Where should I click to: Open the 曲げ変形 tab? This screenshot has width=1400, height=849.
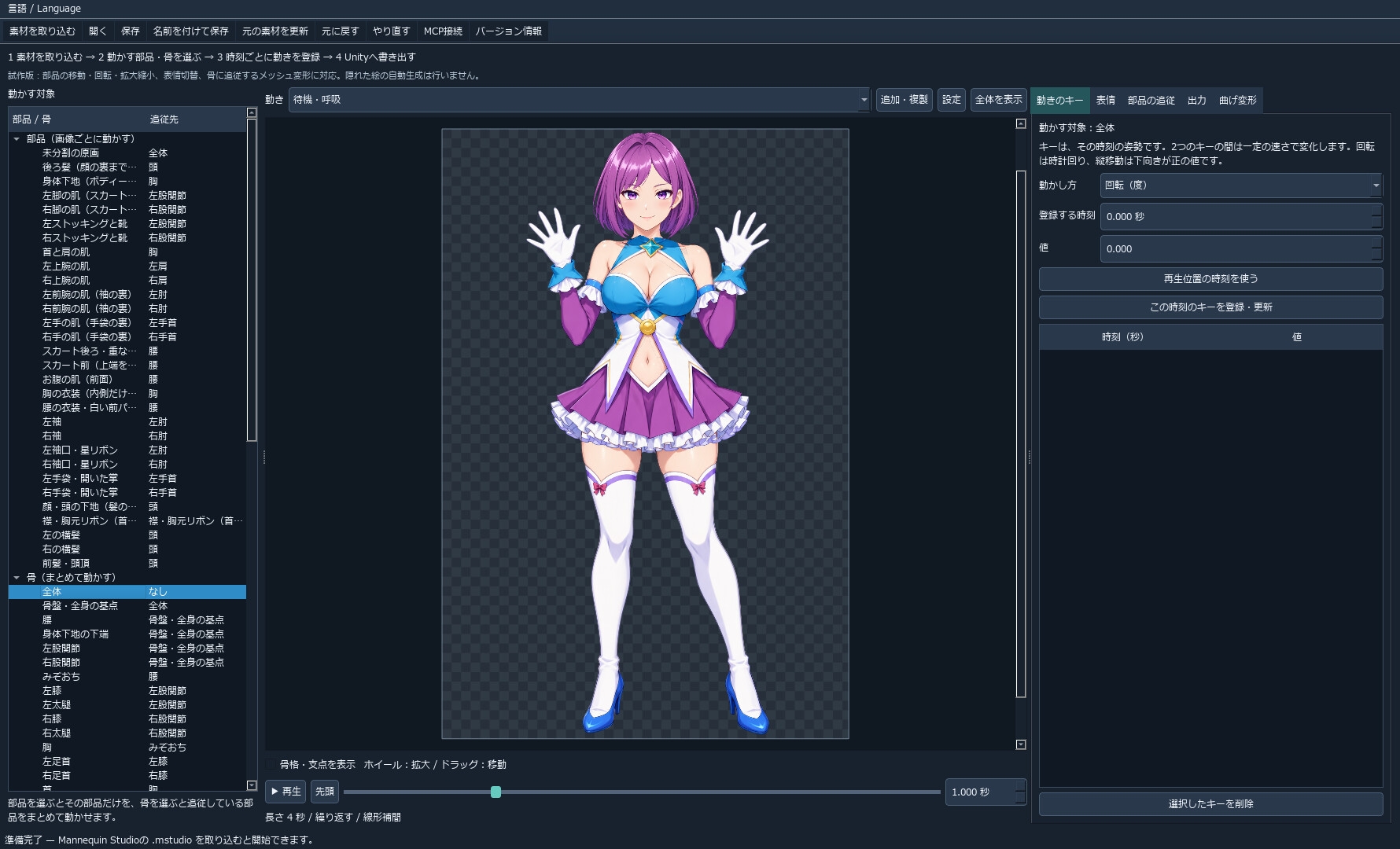(1238, 100)
